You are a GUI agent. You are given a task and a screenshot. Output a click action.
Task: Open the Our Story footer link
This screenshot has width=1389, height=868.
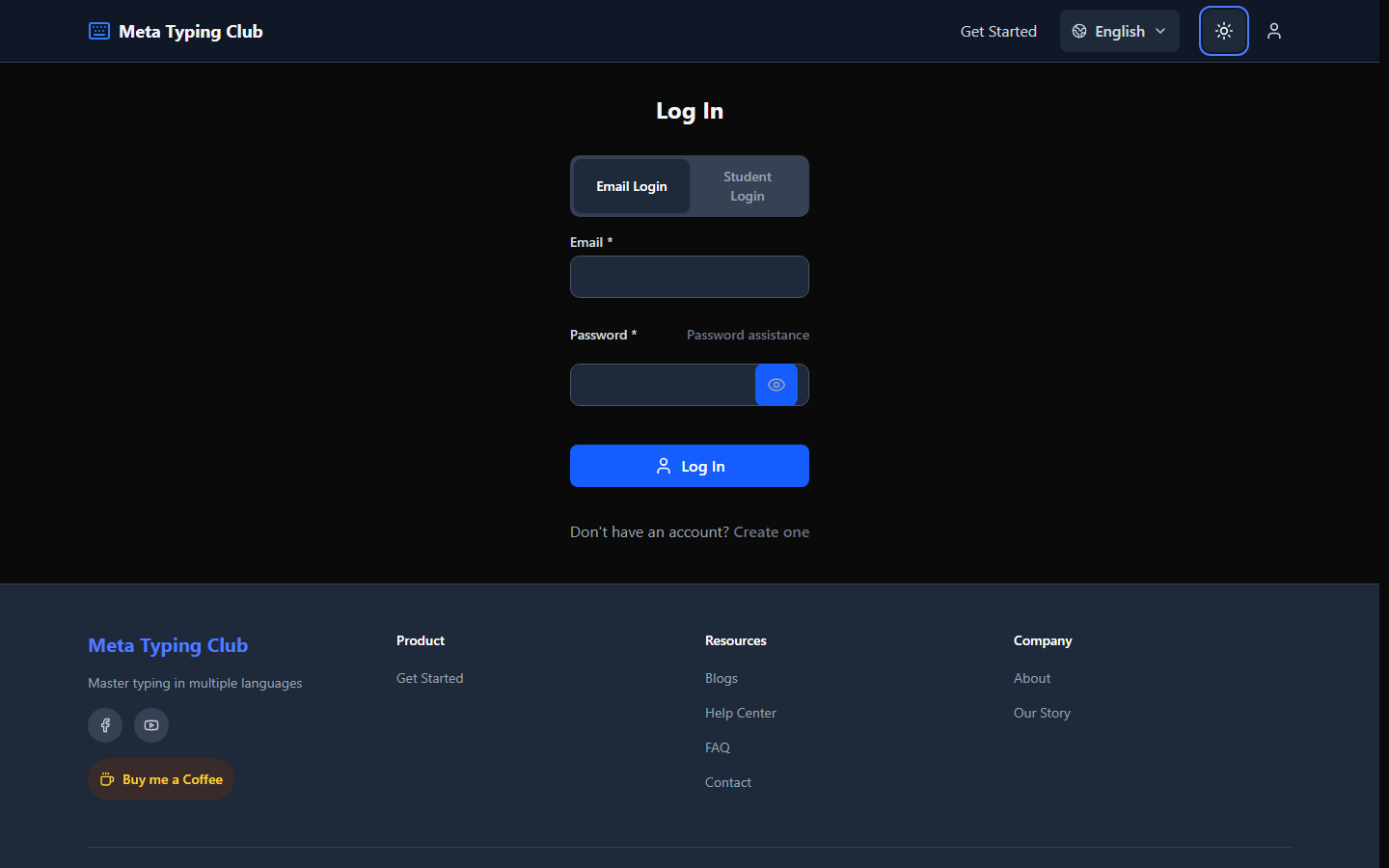pos(1042,713)
